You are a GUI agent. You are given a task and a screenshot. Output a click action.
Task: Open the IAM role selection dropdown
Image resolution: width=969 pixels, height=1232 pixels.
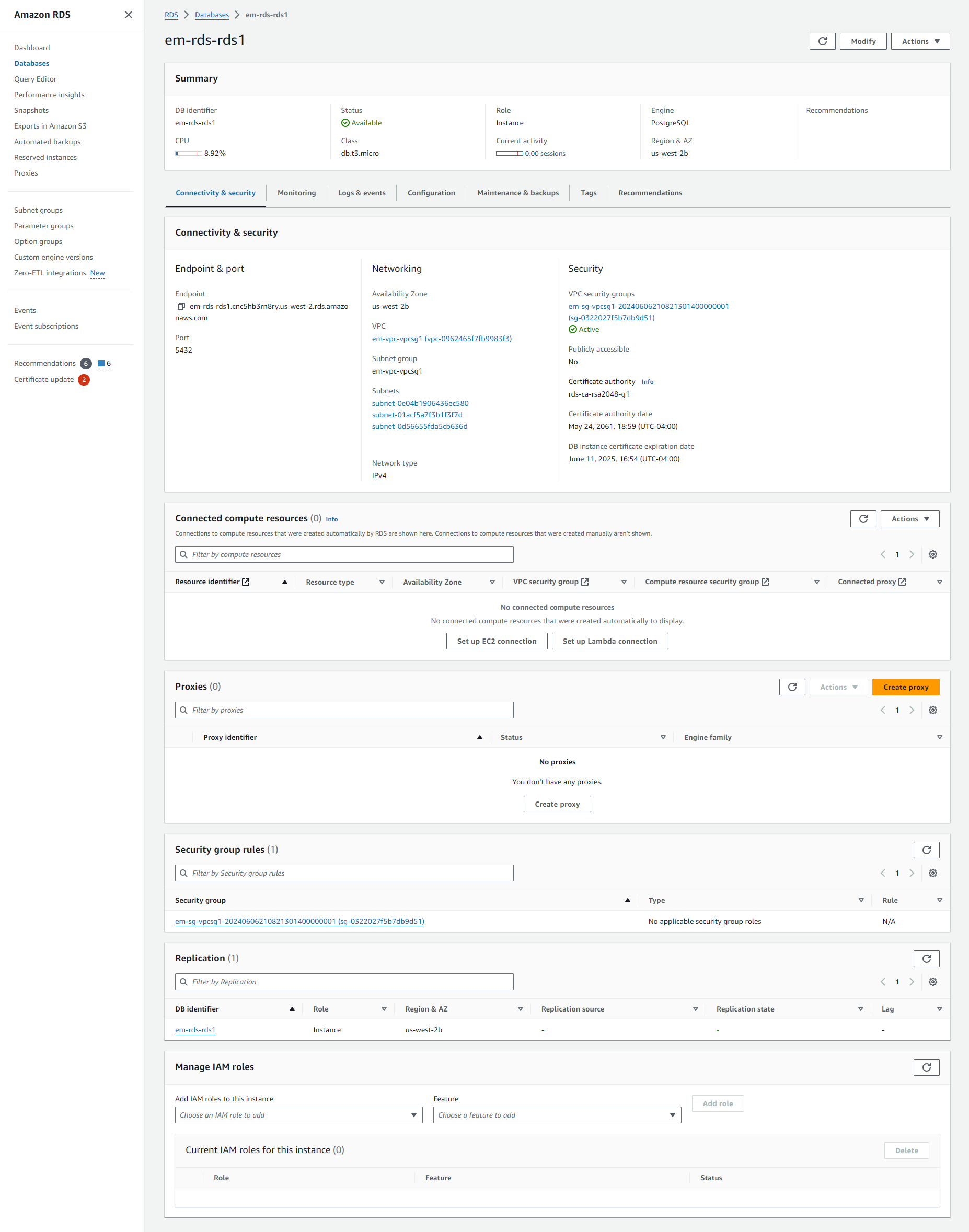pyautogui.click(x=298, y=1115)
